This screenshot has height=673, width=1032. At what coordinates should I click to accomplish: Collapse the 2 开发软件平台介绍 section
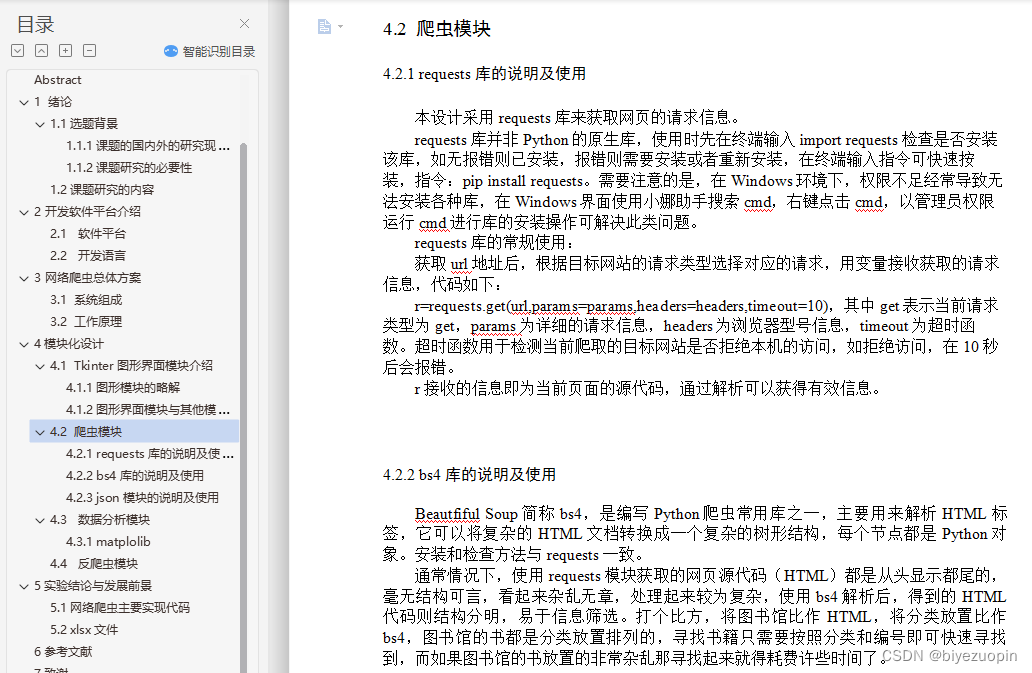pos(24,212)
